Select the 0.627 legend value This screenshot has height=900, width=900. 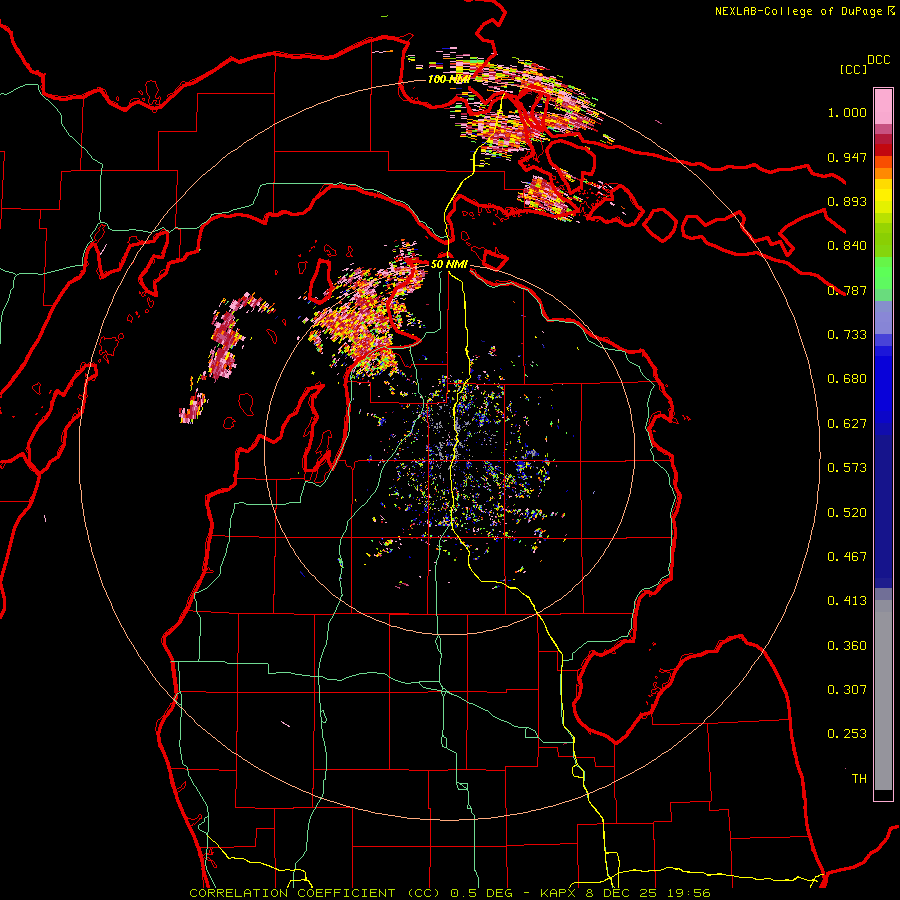(847, 424)
